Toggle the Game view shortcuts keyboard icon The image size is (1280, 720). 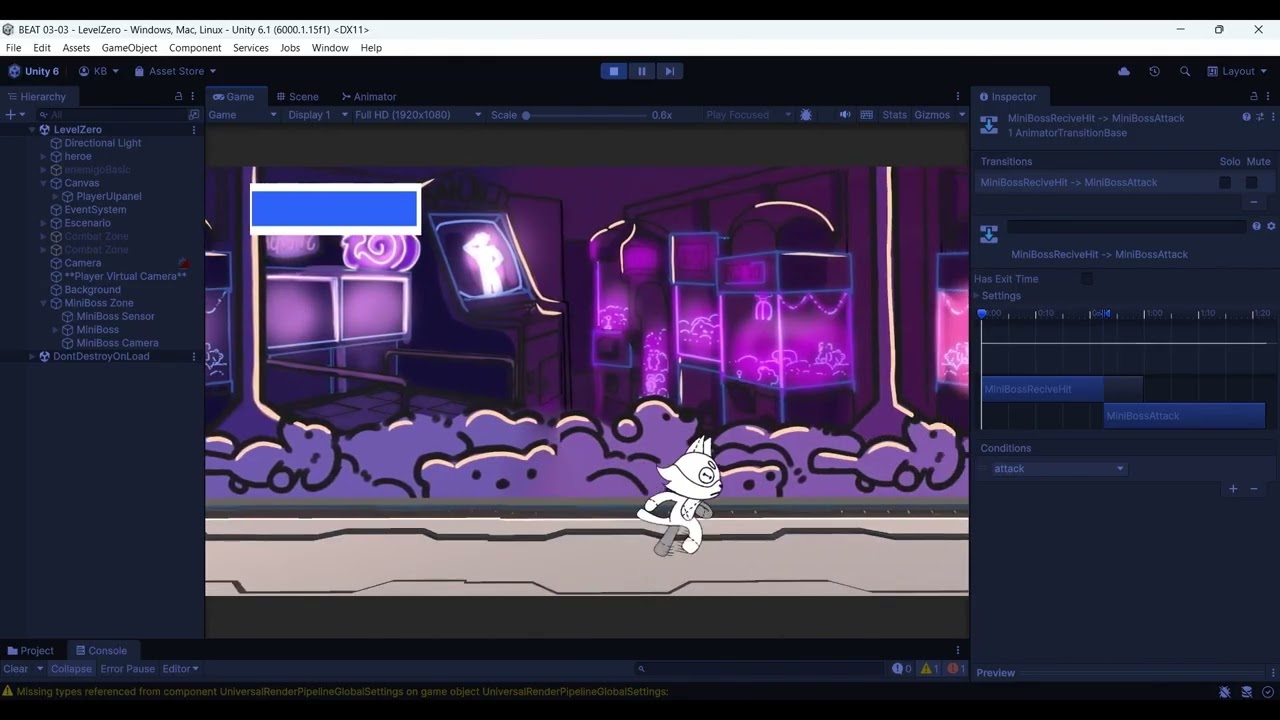867,115
